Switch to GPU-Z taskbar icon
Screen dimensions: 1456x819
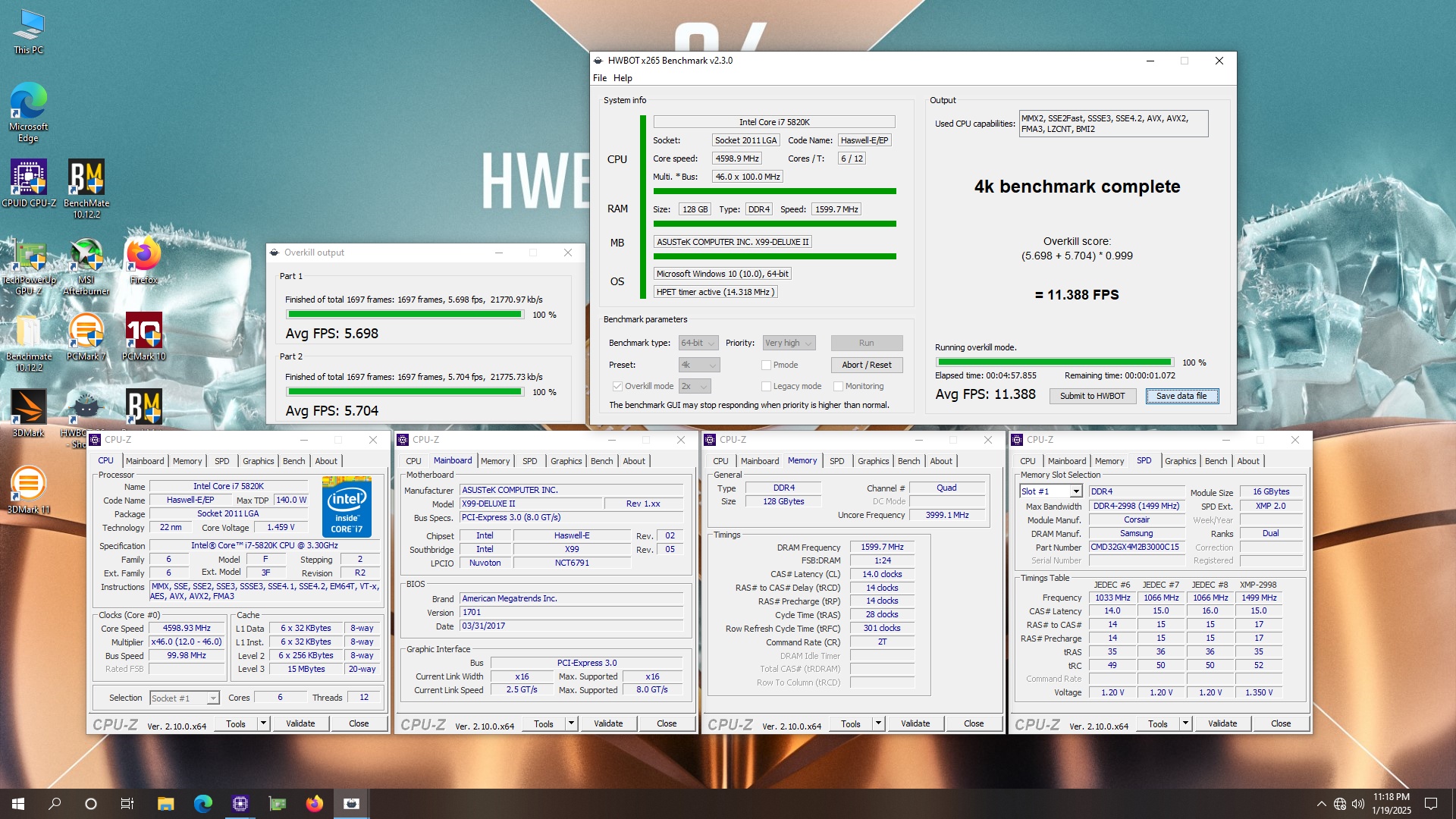(x=277, y=804)
